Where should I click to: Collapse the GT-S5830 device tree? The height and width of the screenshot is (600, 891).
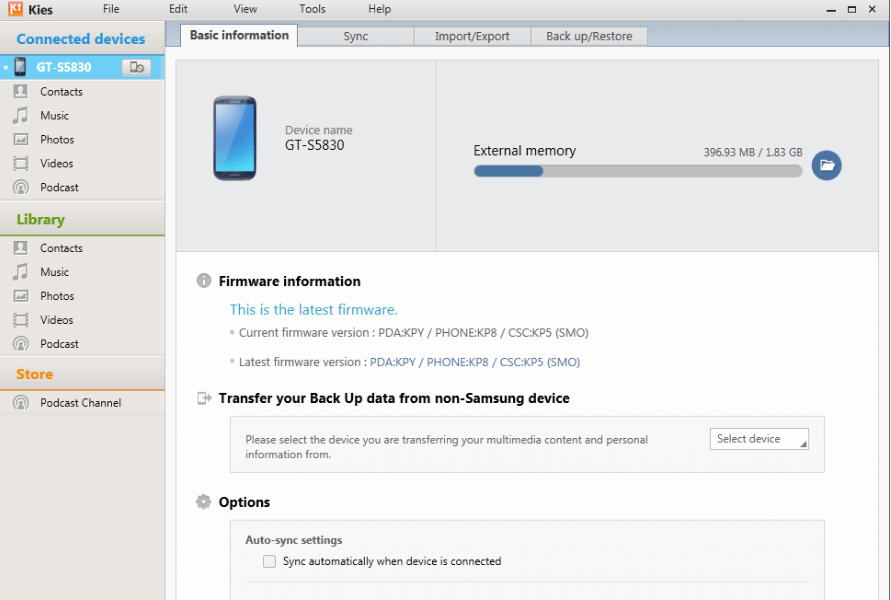pyautogui.click(x=8, y=68)
